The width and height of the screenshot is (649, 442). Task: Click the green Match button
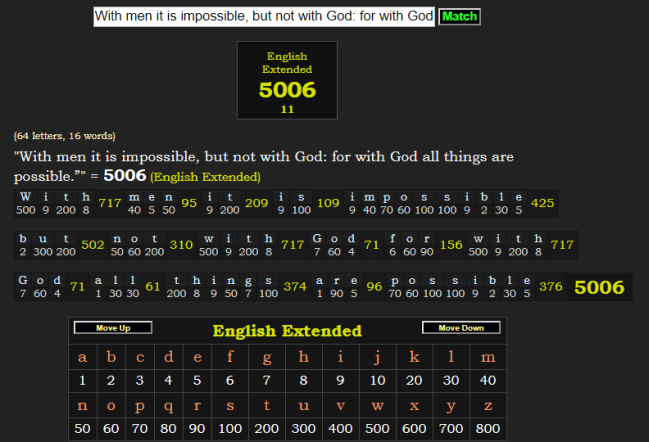click(x=459, y=17)
